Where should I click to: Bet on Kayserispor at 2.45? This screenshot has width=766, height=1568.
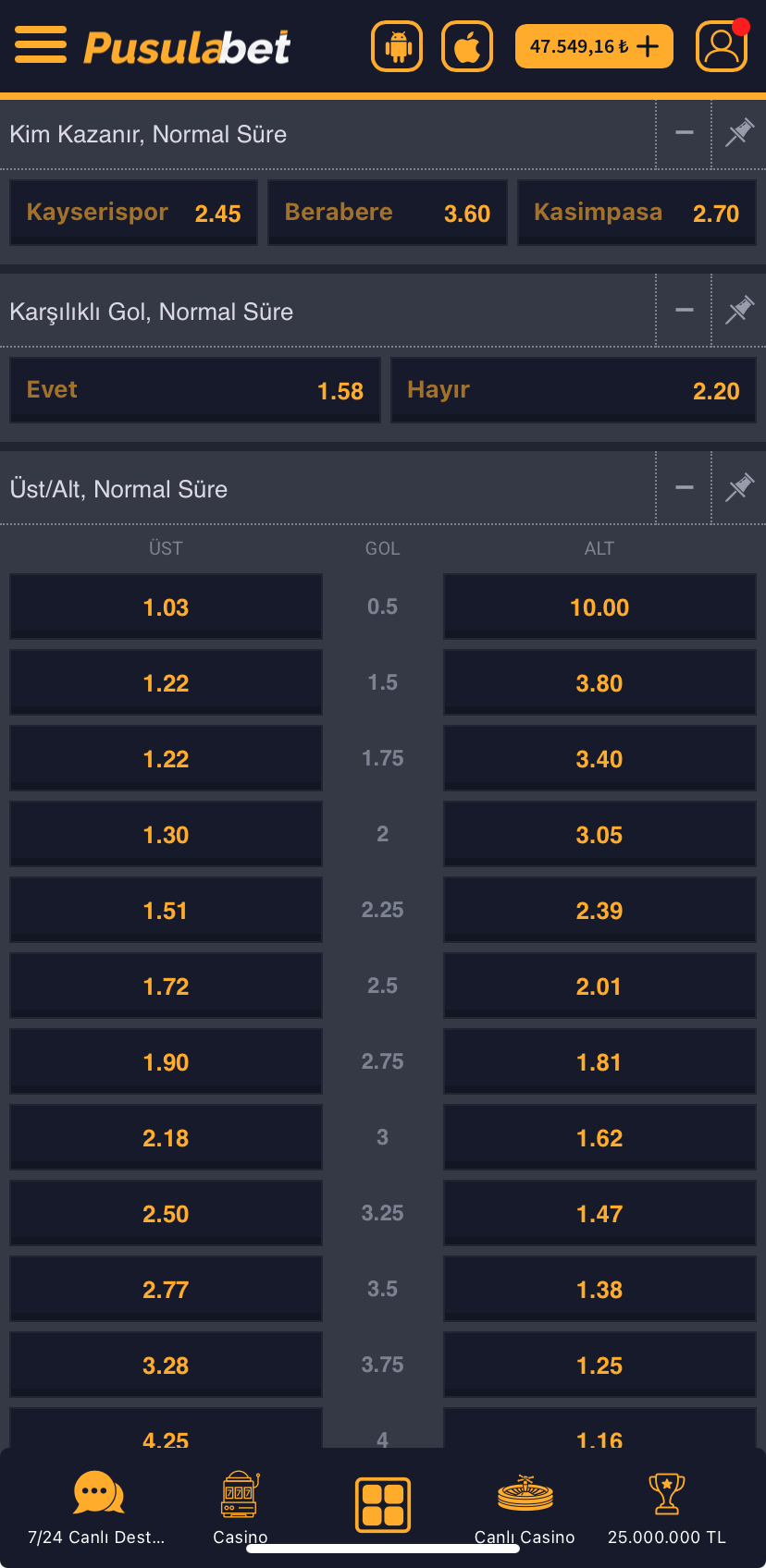tap(133, 213)
